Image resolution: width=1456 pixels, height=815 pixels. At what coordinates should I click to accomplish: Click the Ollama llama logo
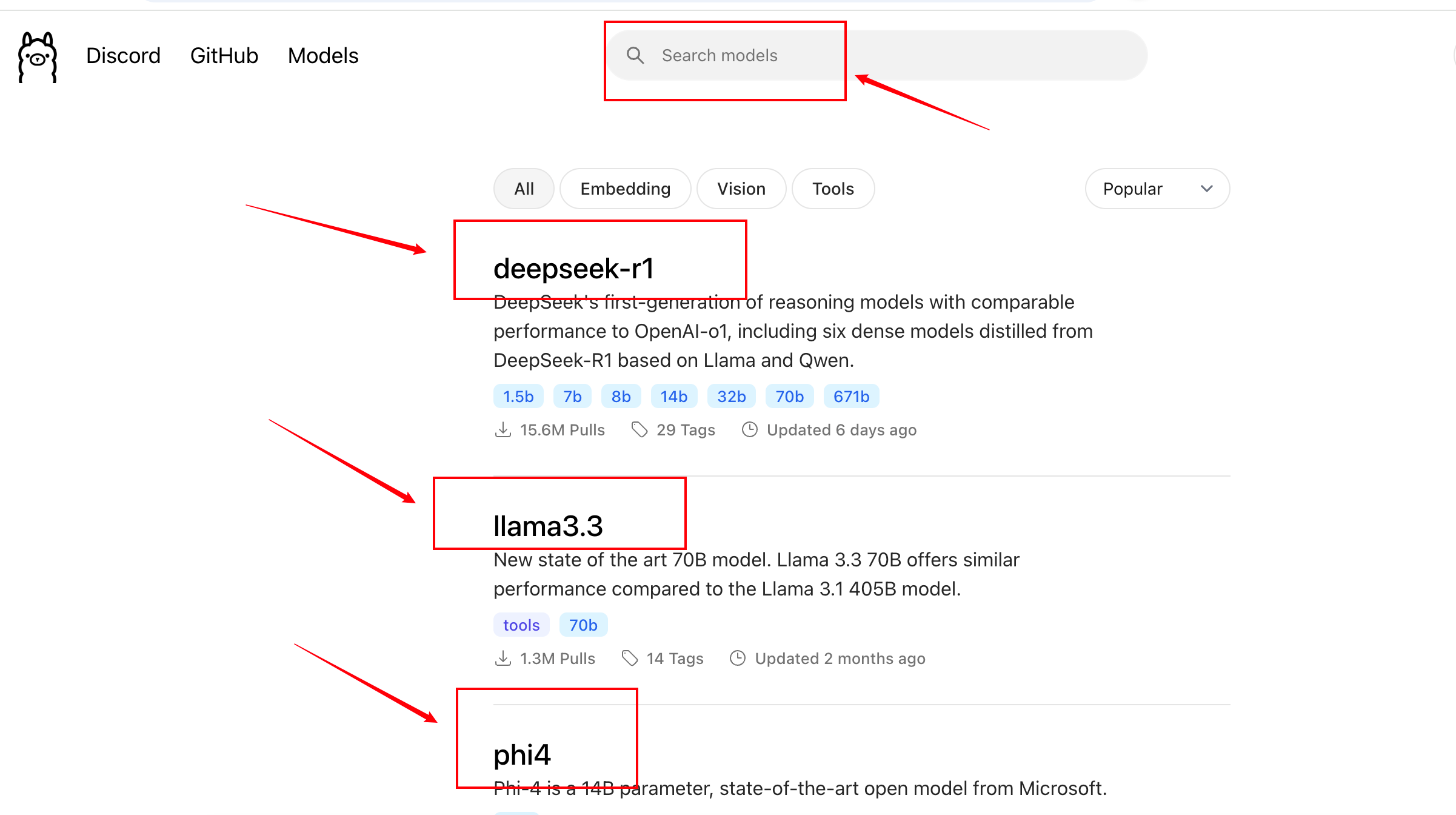point(38,56)
